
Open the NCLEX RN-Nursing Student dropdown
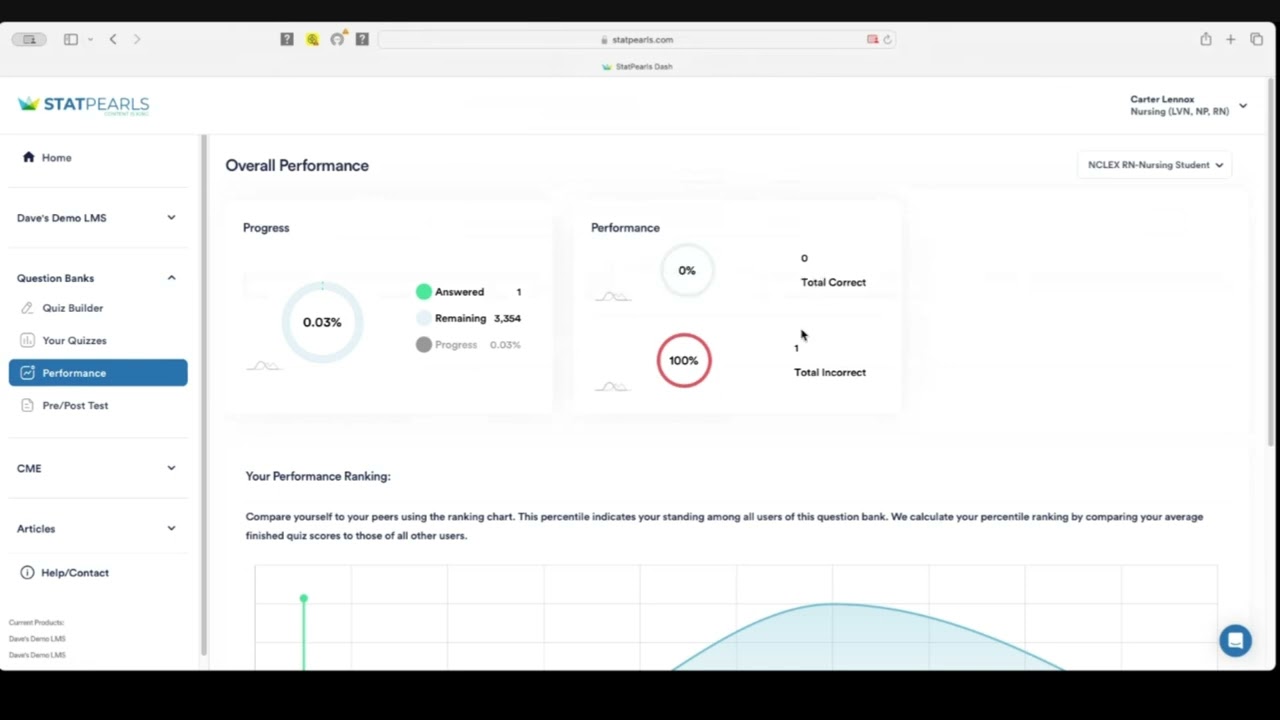(1155, 165)
